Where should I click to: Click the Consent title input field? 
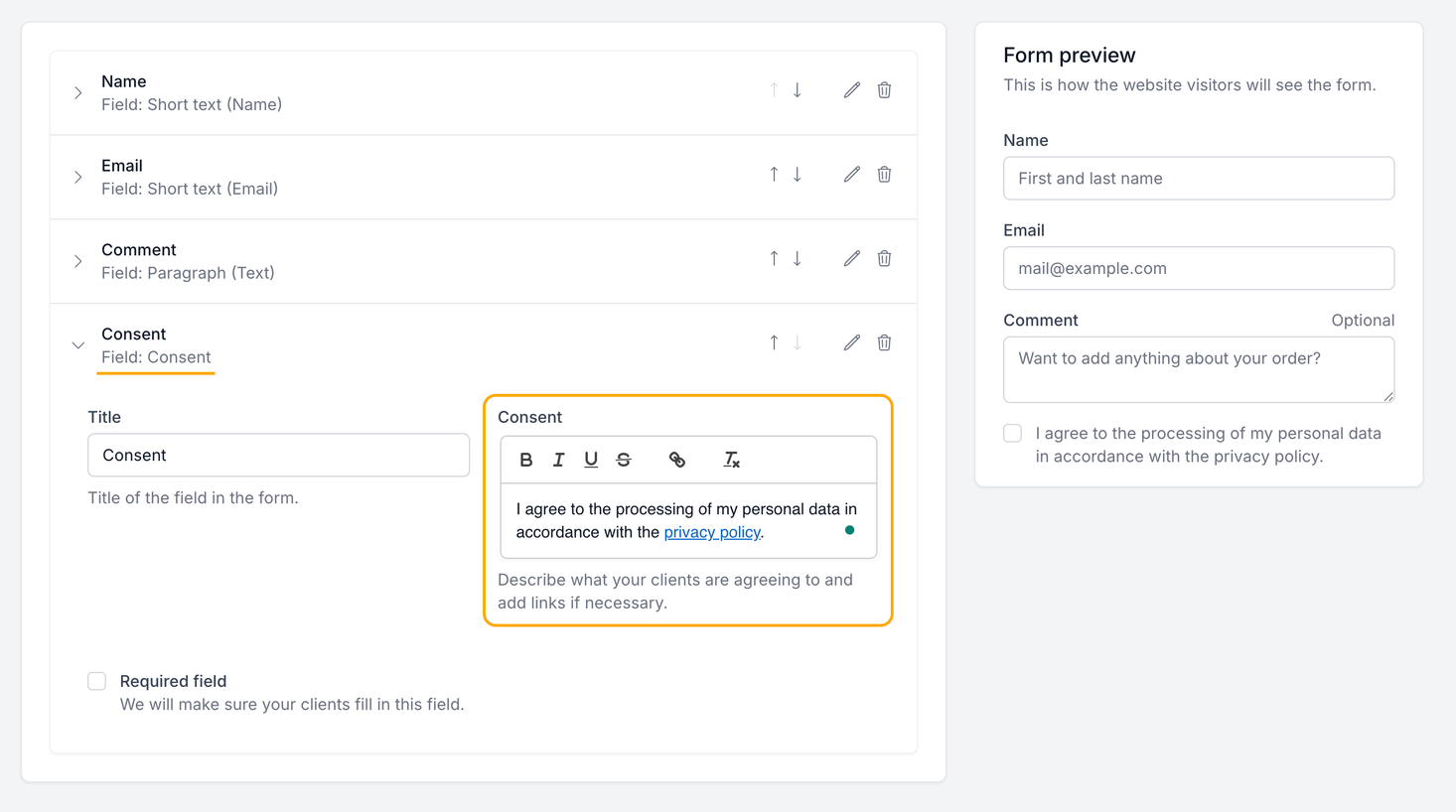coord(278,456)
